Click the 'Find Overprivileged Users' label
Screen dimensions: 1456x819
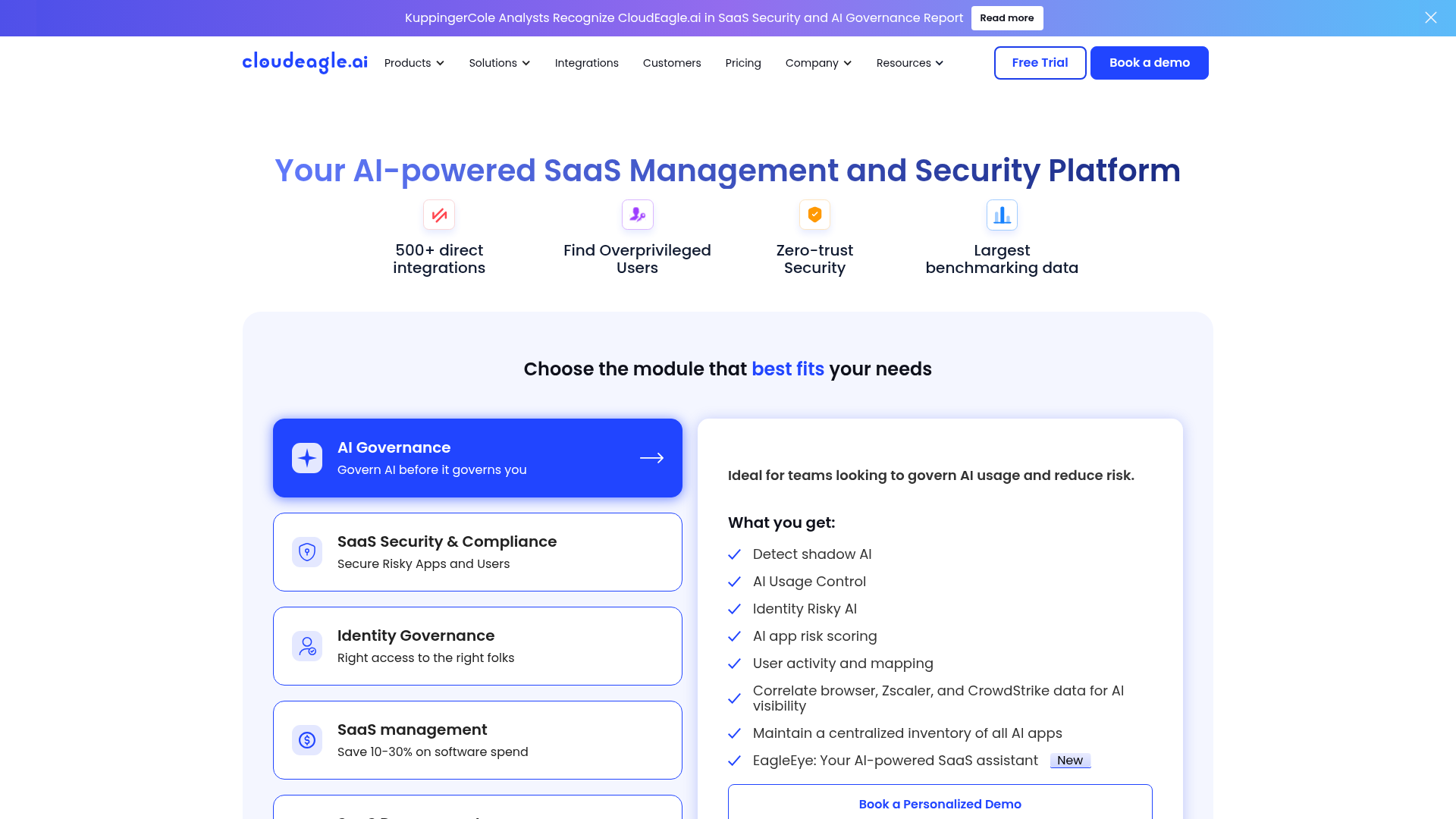coord(637,259)
